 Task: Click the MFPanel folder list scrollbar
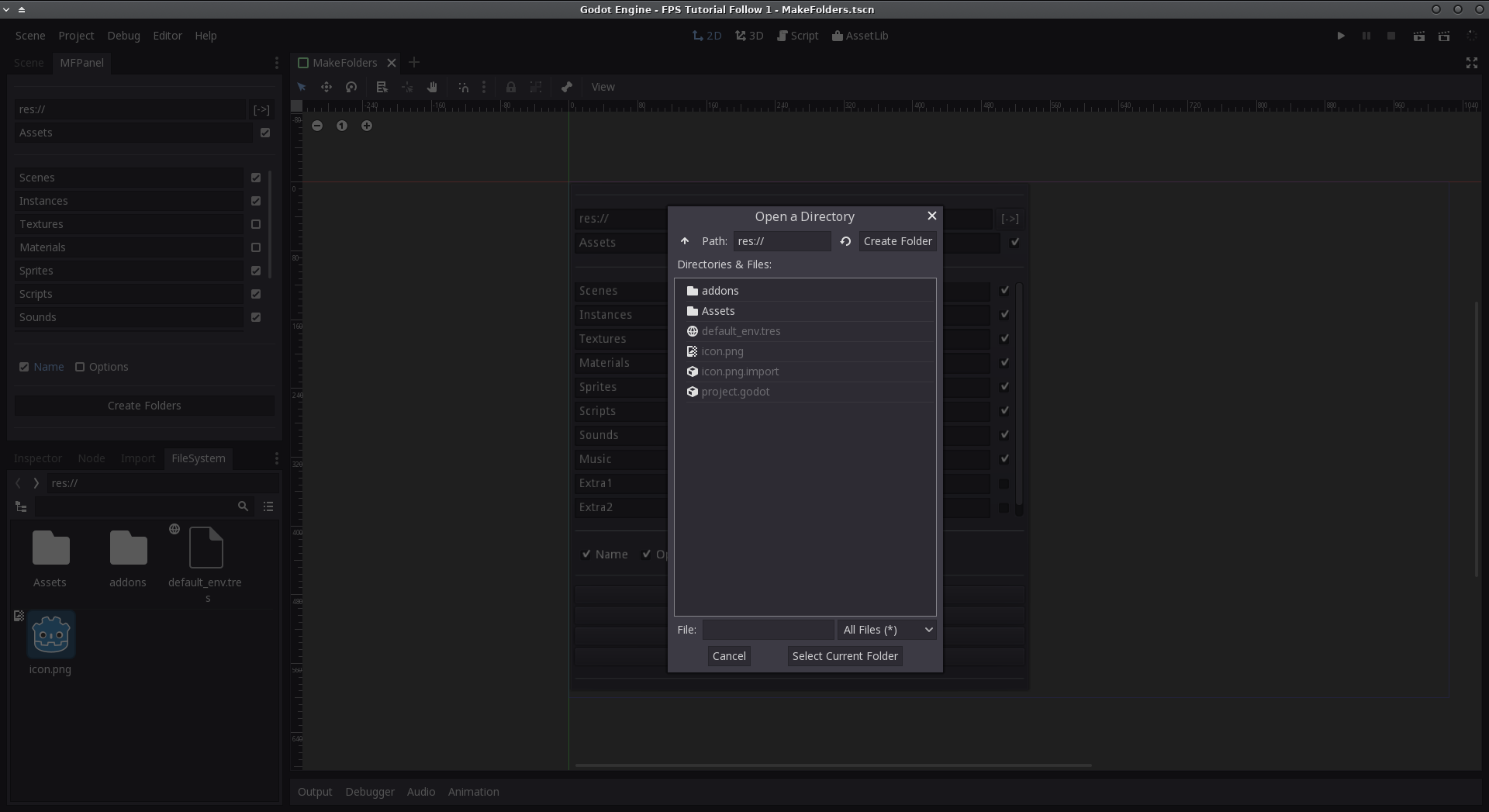(x=270, y=225)
